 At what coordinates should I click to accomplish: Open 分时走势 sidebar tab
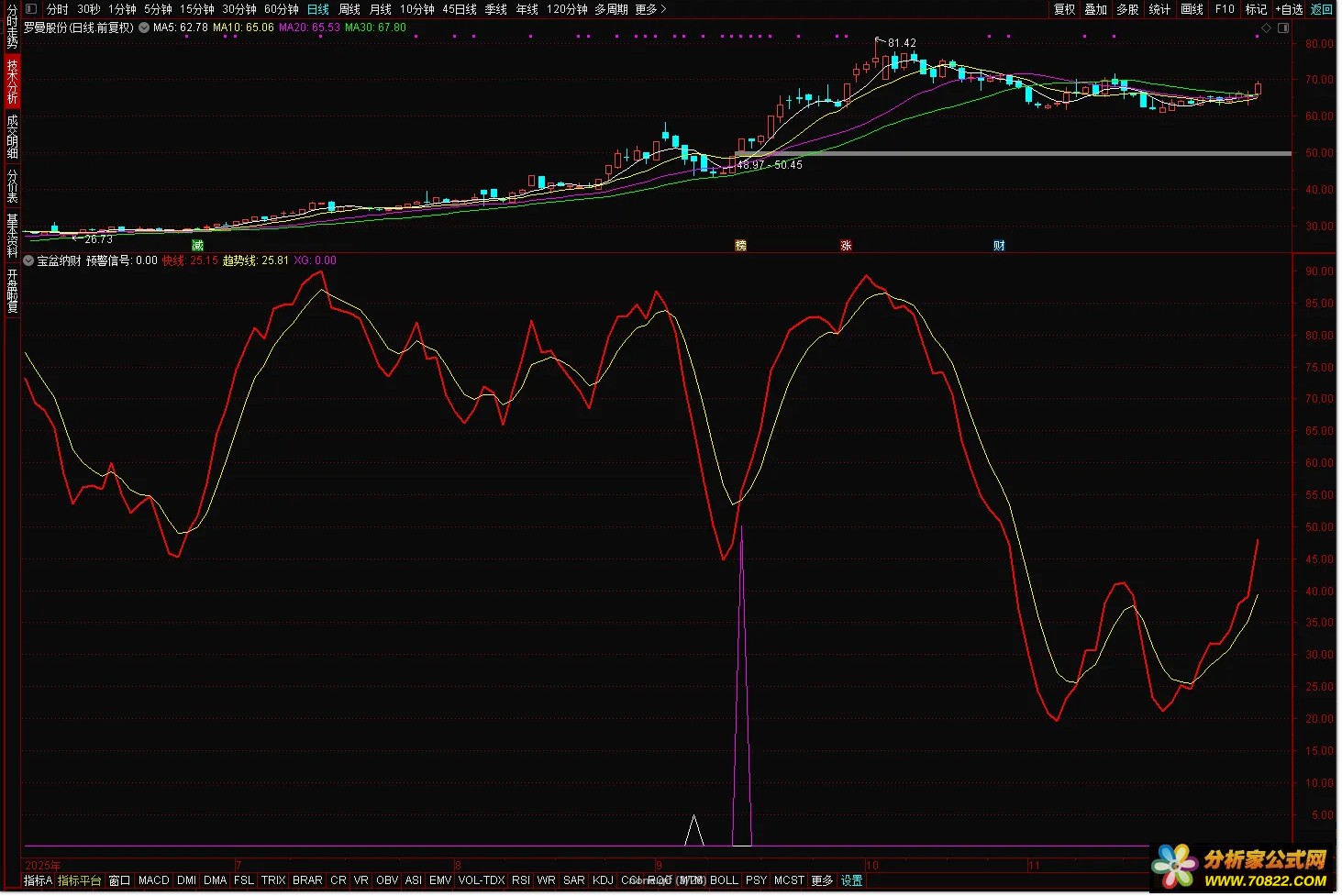point(12,27)
